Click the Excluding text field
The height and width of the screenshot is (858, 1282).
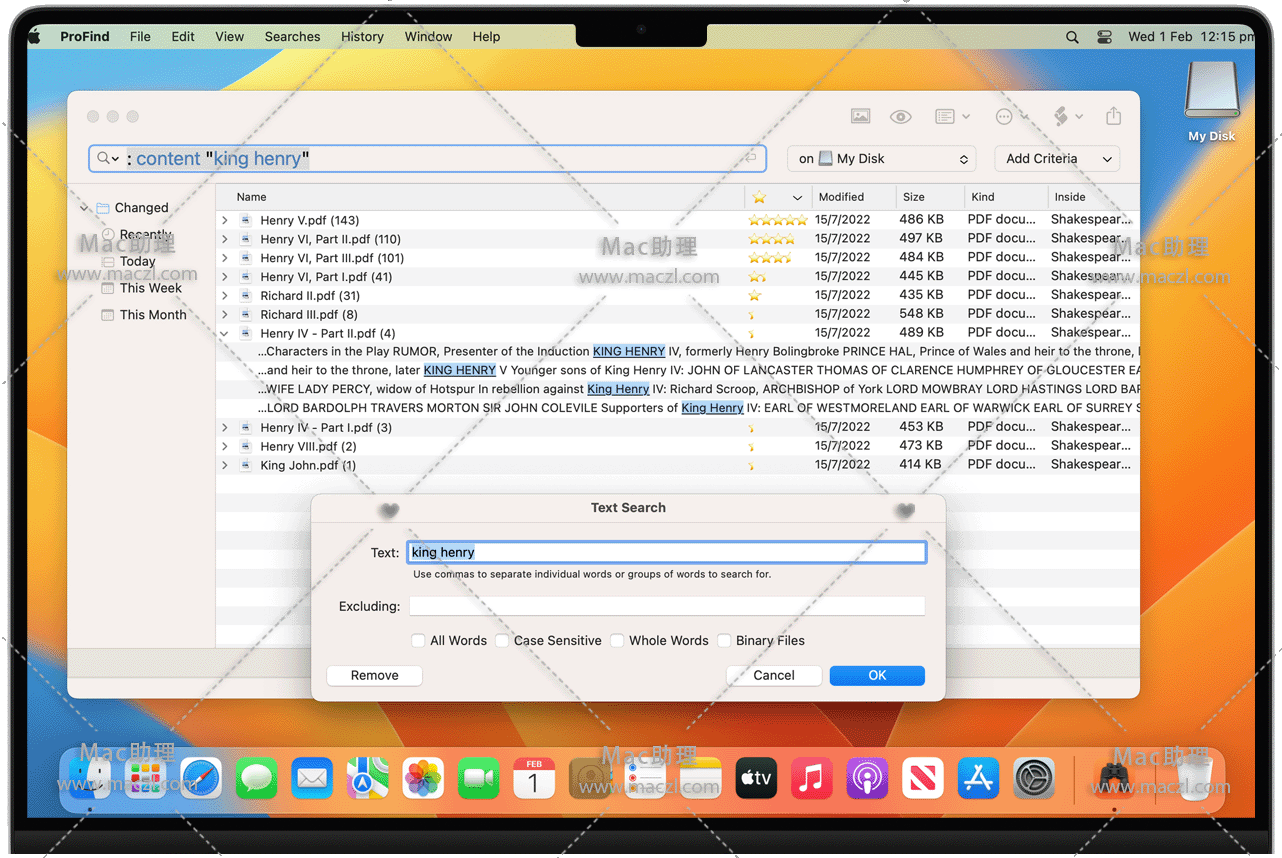[666, 606]
